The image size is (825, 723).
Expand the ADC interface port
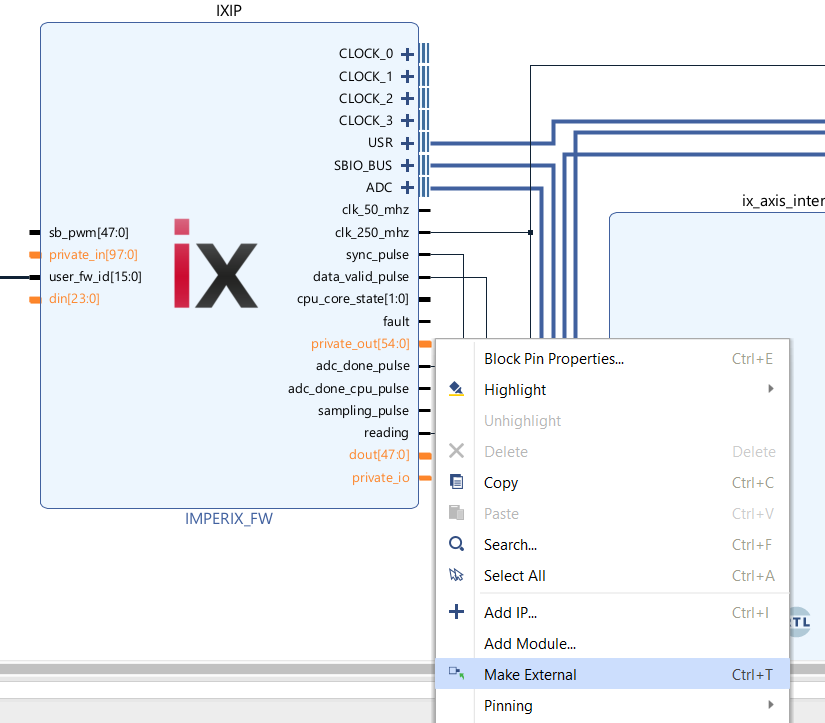[407, 187]
